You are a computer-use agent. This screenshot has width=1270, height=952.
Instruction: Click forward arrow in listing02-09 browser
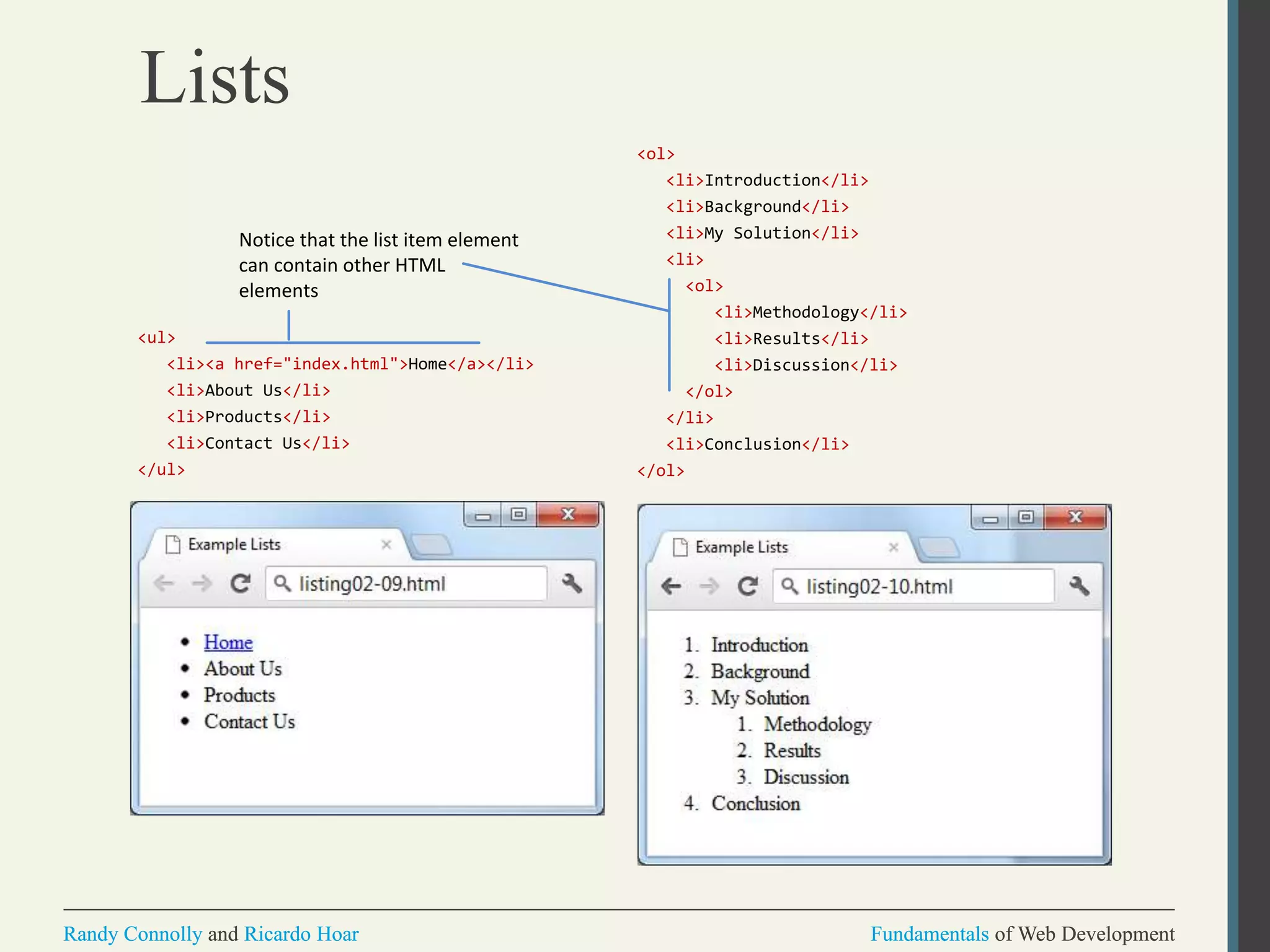click(202, 583)
